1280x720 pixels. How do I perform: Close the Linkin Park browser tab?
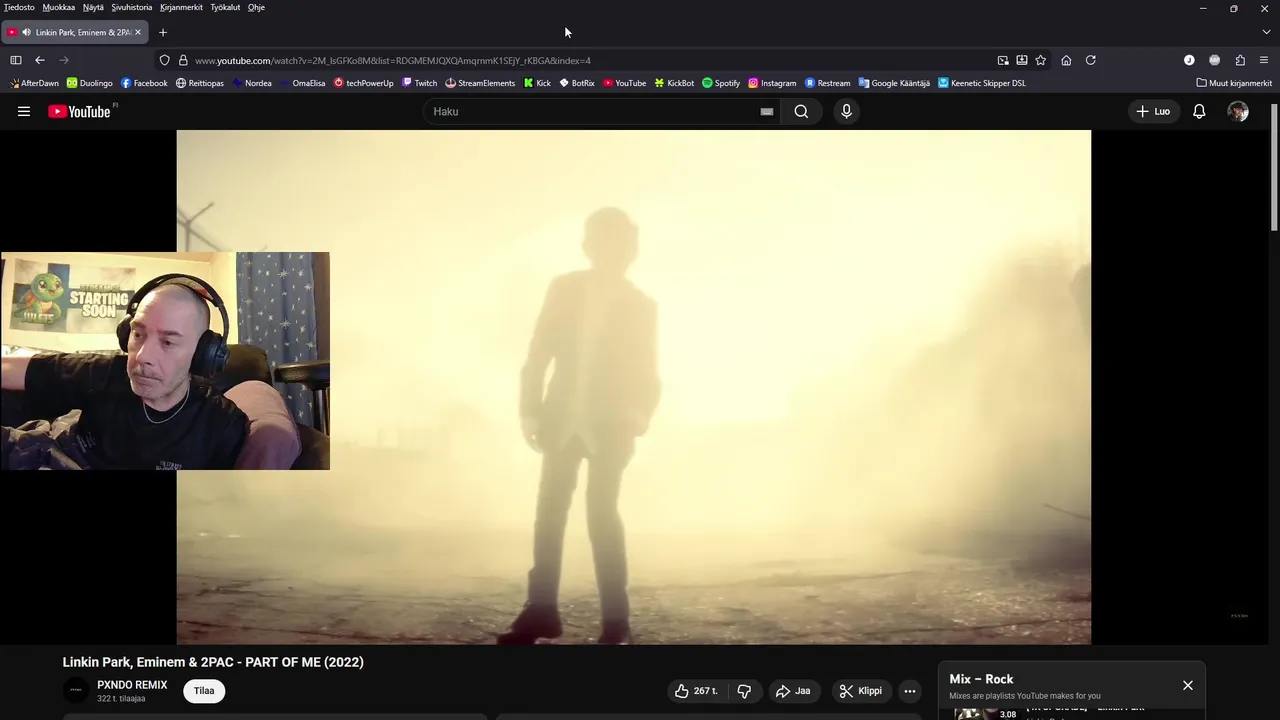138,32
